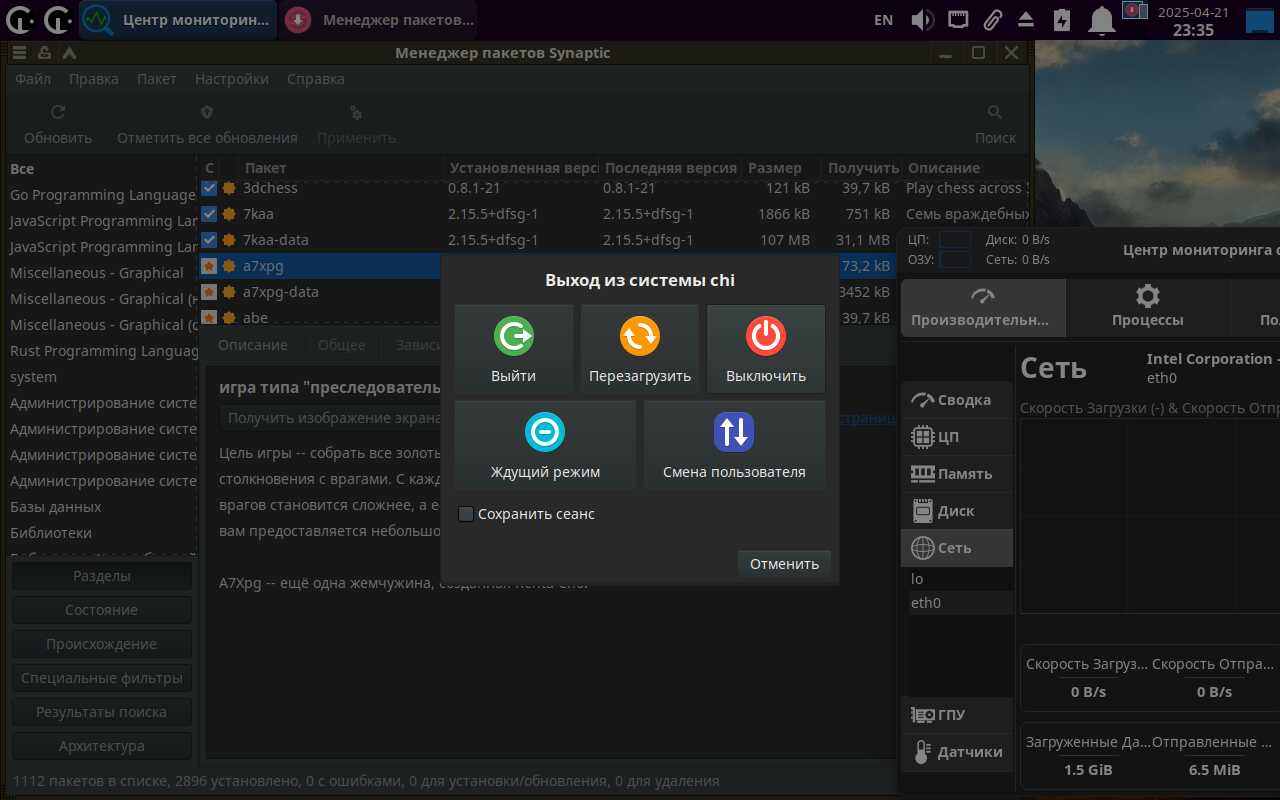1280x800 pixels.
Task: Open the Описание tab in package details
Action: coord(253,345)
